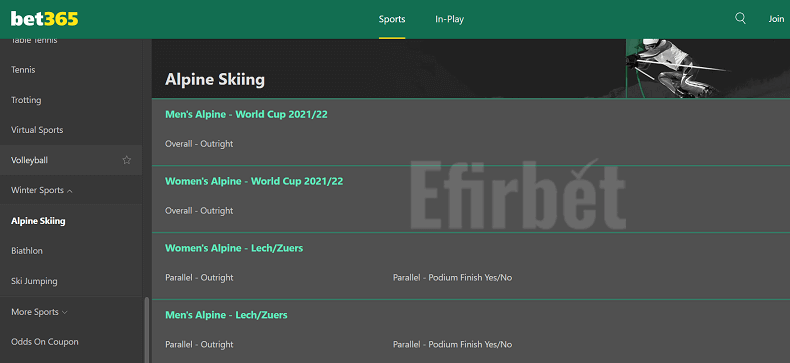Open Men's Alpine - Lech/Zuers heading

(226, 315)
